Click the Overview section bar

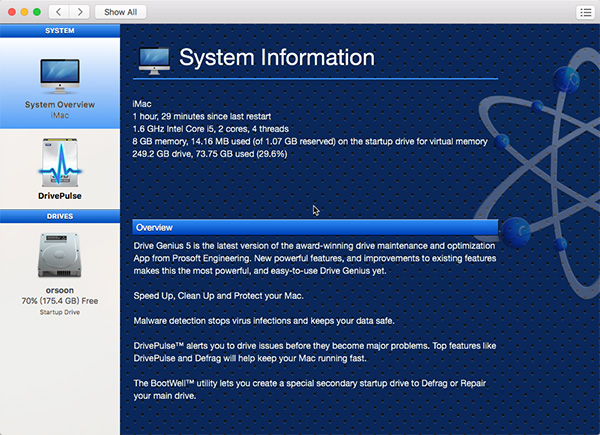(315, 227)
